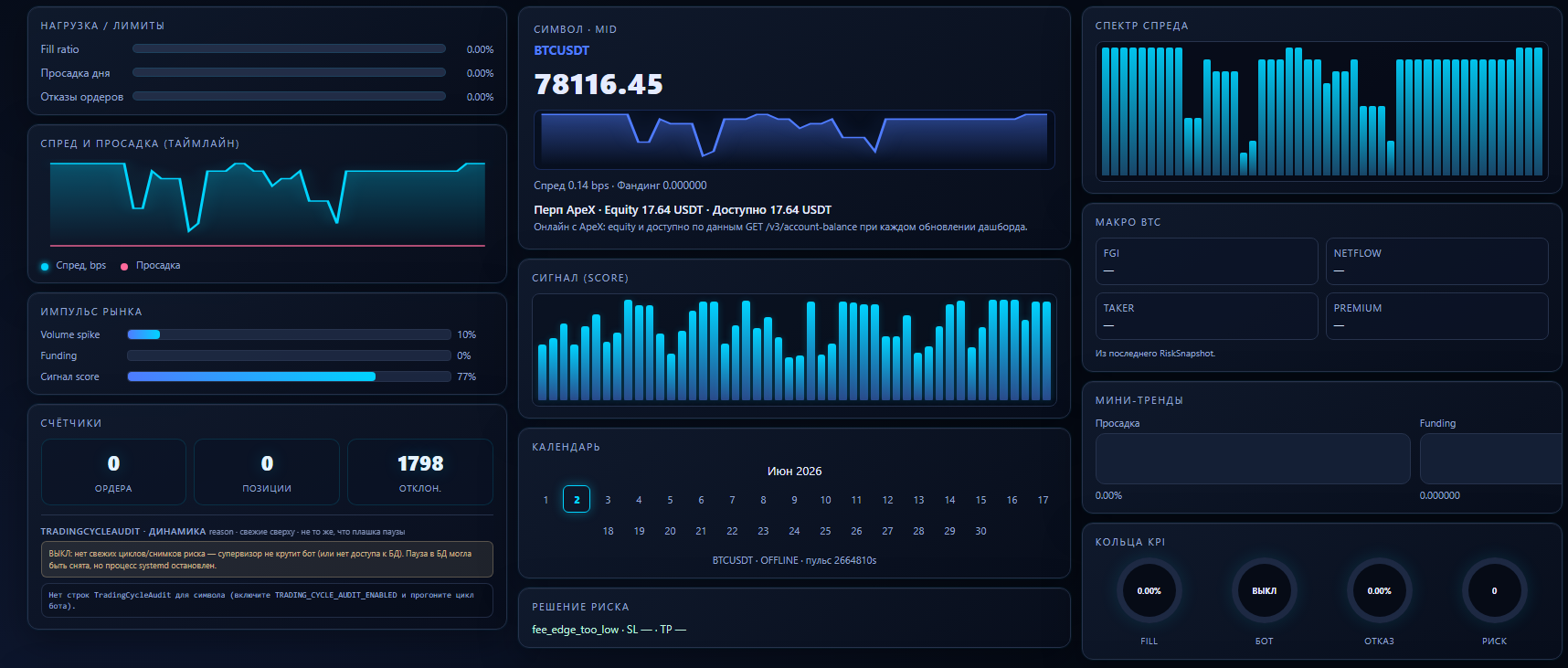
Task: Click the BTCUSDT price sparkline chart
Action: click(794, 140)
